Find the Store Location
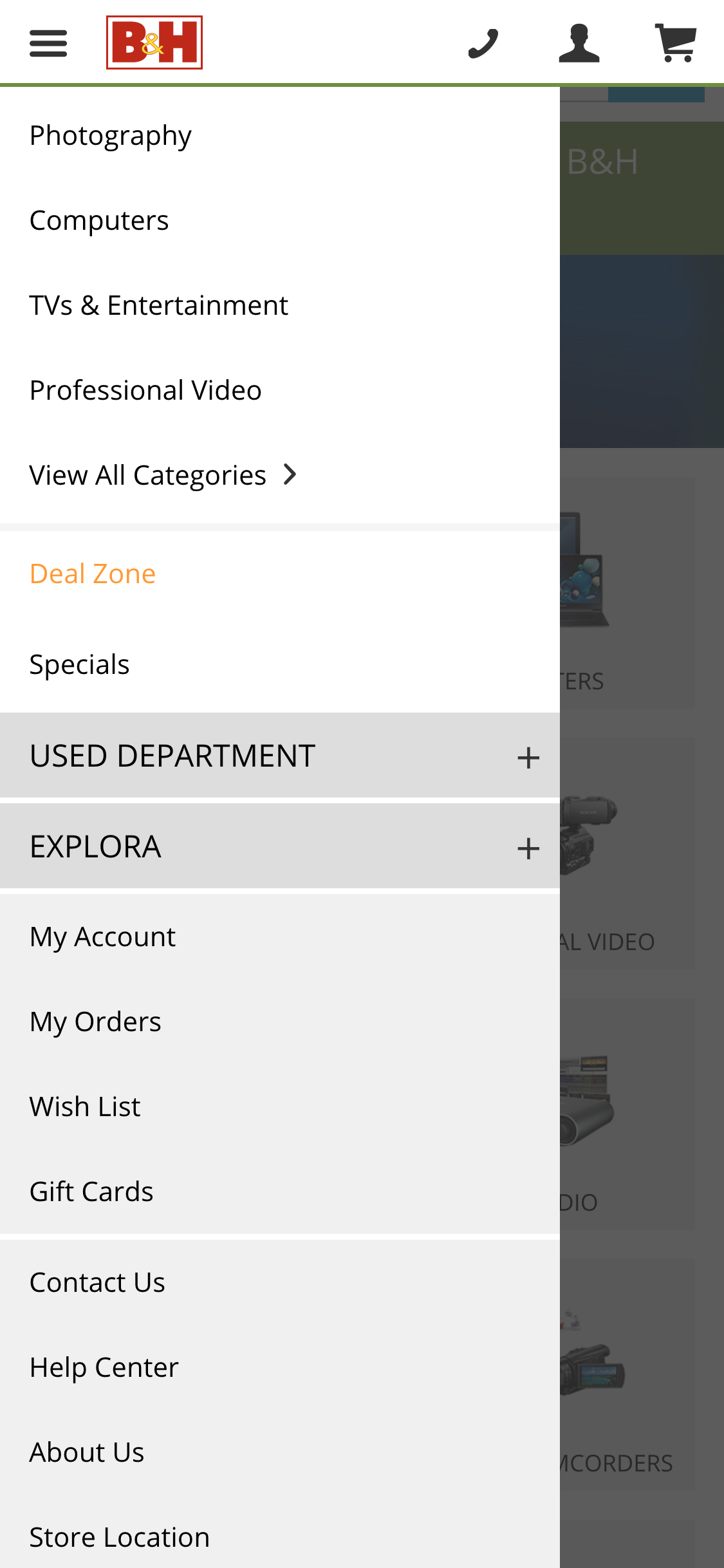The image size is (724, 1568). click(119, 1536)
